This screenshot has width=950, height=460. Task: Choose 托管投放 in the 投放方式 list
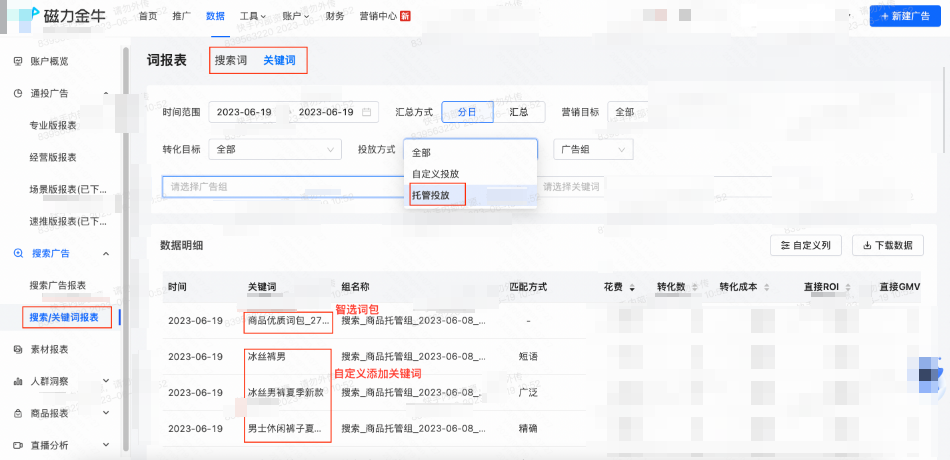[x=470, y=195]
